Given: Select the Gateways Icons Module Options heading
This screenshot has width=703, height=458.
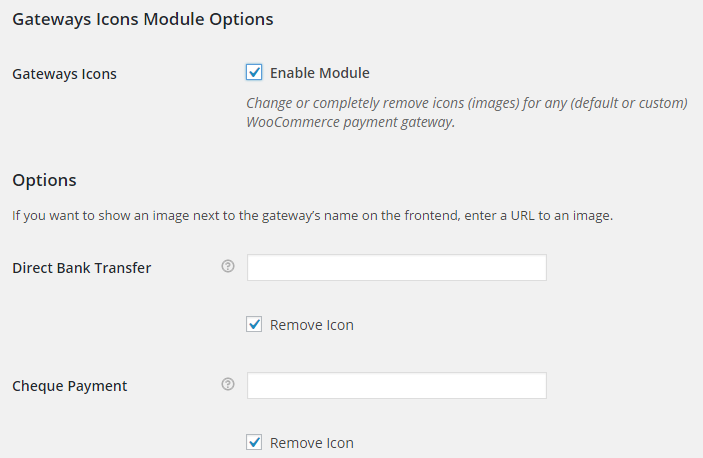Looking at the screenshot, I should pyautogui.click(x=143, y=20).
